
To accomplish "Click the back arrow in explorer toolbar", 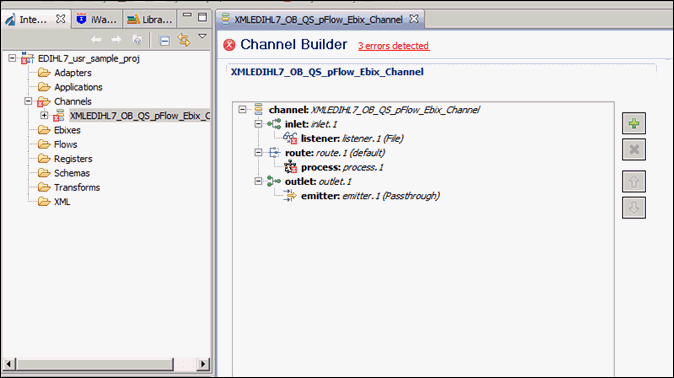I will pos(96,40).
